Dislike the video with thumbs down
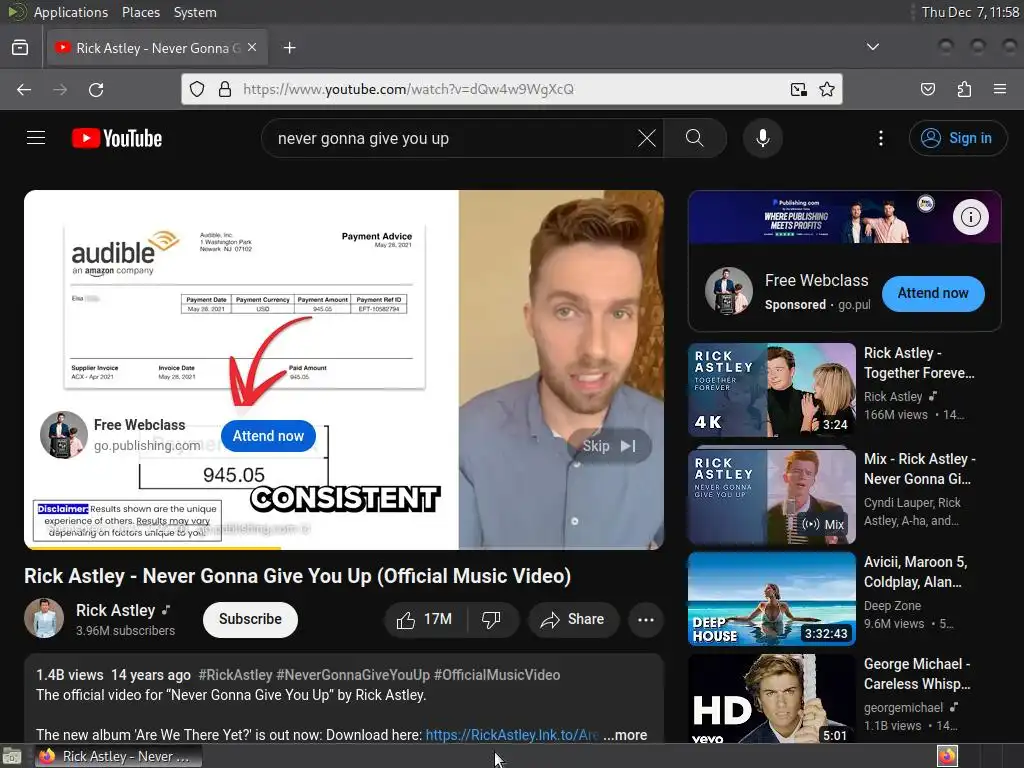Image resolution: width=1024 pixels, height=768 pixels. click(x=491, y=619)
